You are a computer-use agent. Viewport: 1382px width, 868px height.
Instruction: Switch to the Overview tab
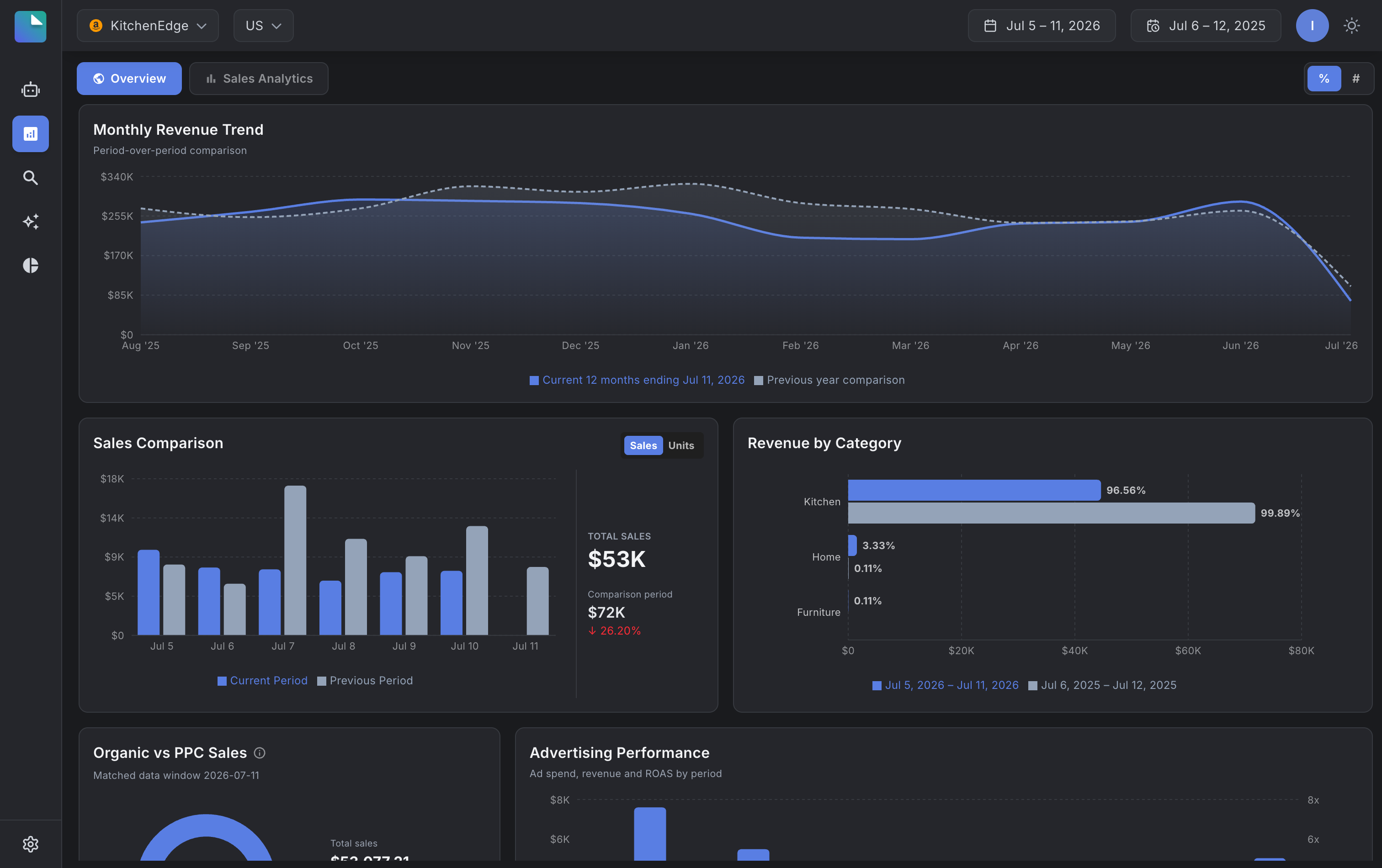[129, 79]
